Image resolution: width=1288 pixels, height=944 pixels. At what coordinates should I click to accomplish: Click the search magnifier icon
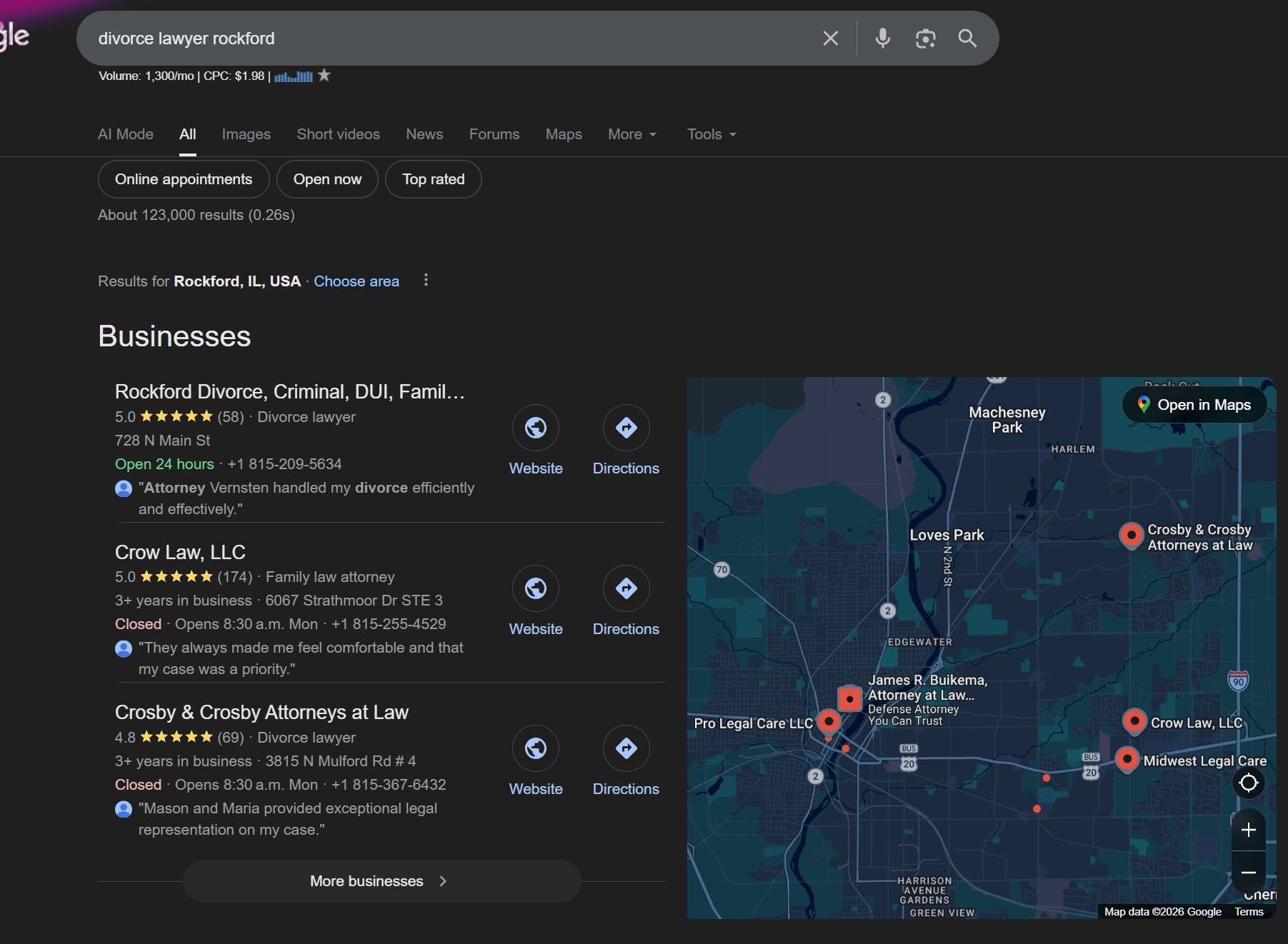tap(967, 39)
